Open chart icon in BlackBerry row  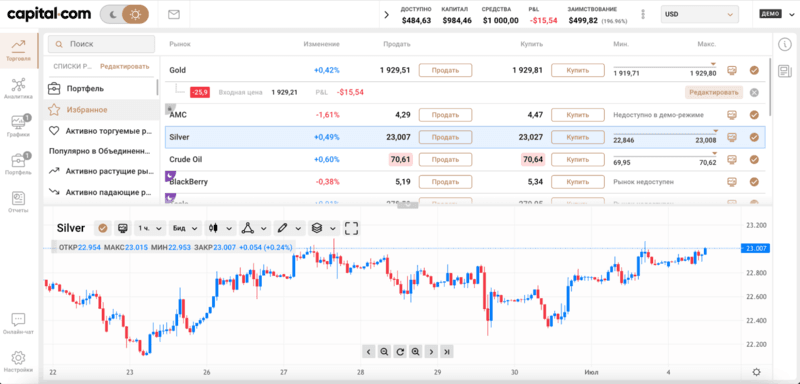[x=732, y=182]
